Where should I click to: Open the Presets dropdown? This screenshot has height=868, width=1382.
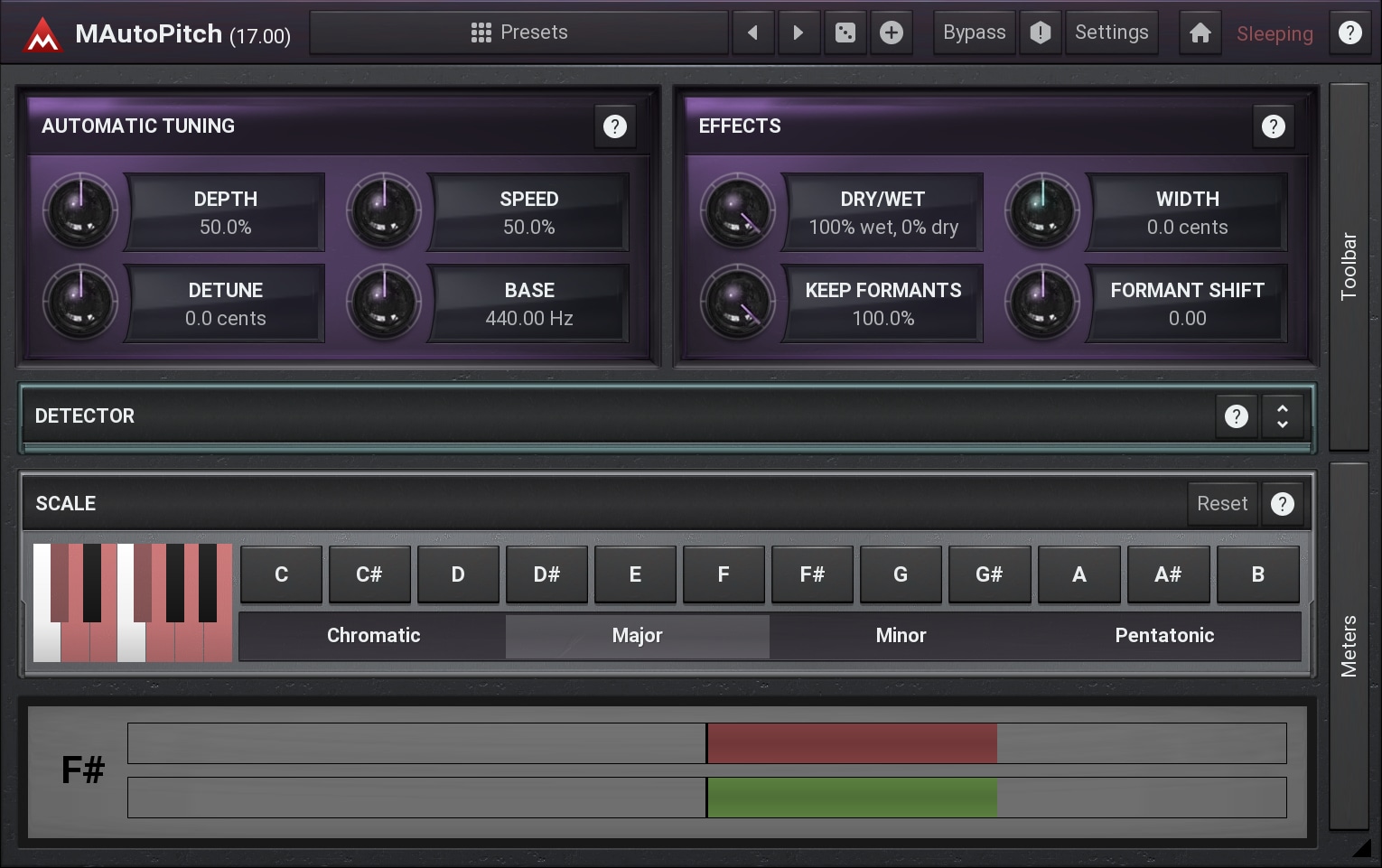(519, 33)
